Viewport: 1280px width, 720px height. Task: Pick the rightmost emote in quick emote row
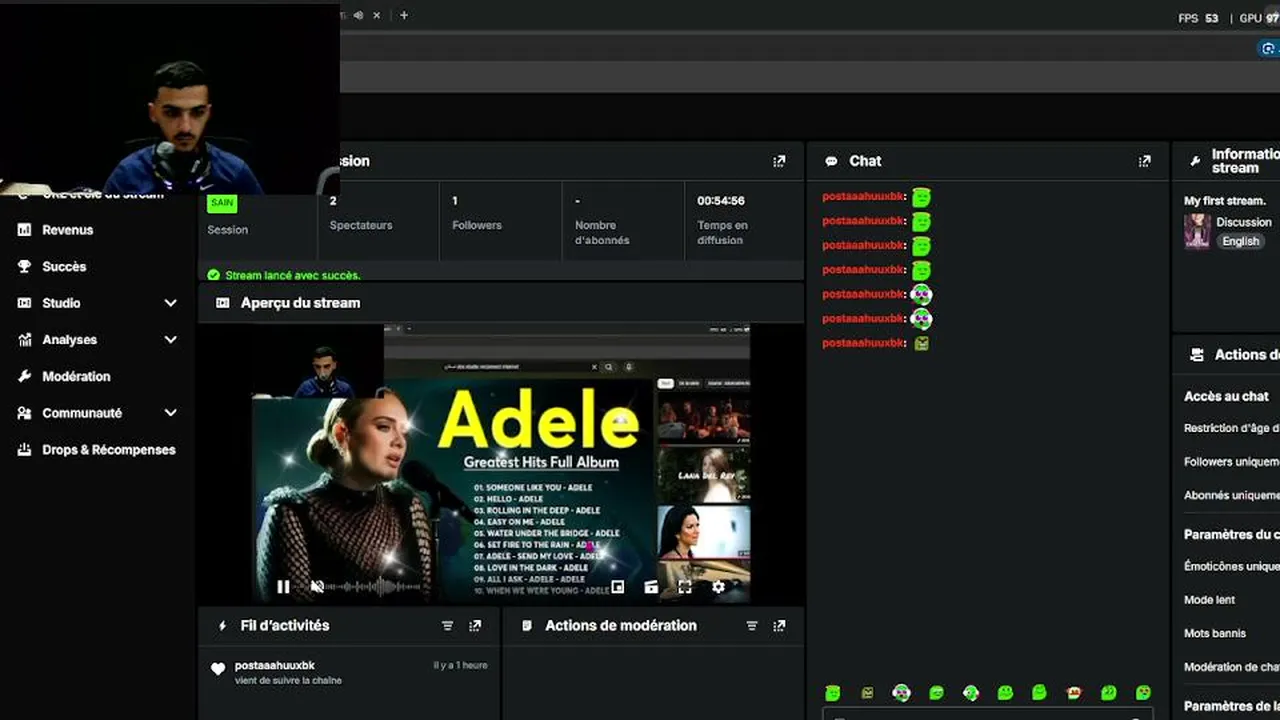pos(1143,693)
